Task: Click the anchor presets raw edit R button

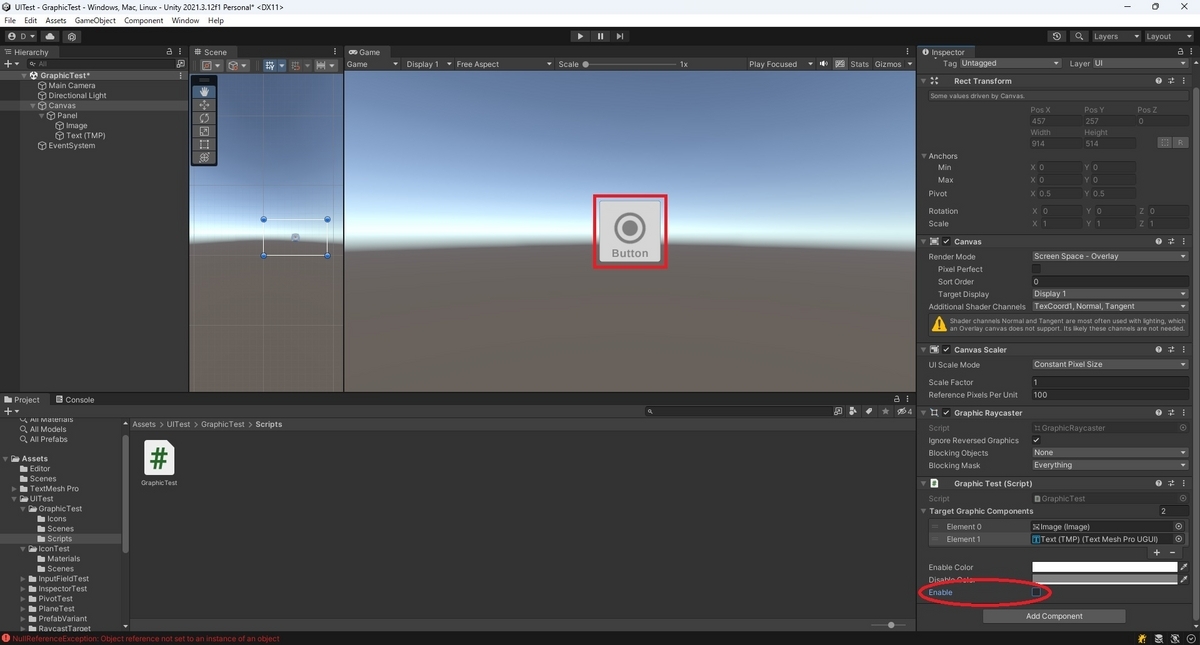Action: click(1180, 143)
